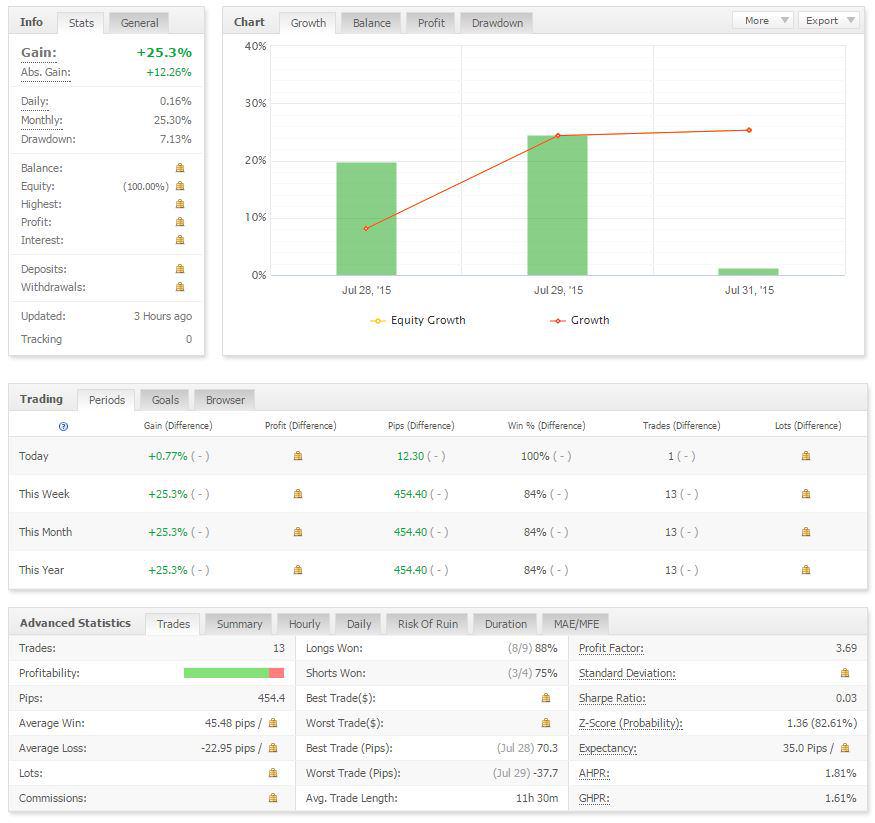Viewport: 875px width, 823px height.
Task: Click the lock icon next to Highest
Action: (x=180, y=204)
